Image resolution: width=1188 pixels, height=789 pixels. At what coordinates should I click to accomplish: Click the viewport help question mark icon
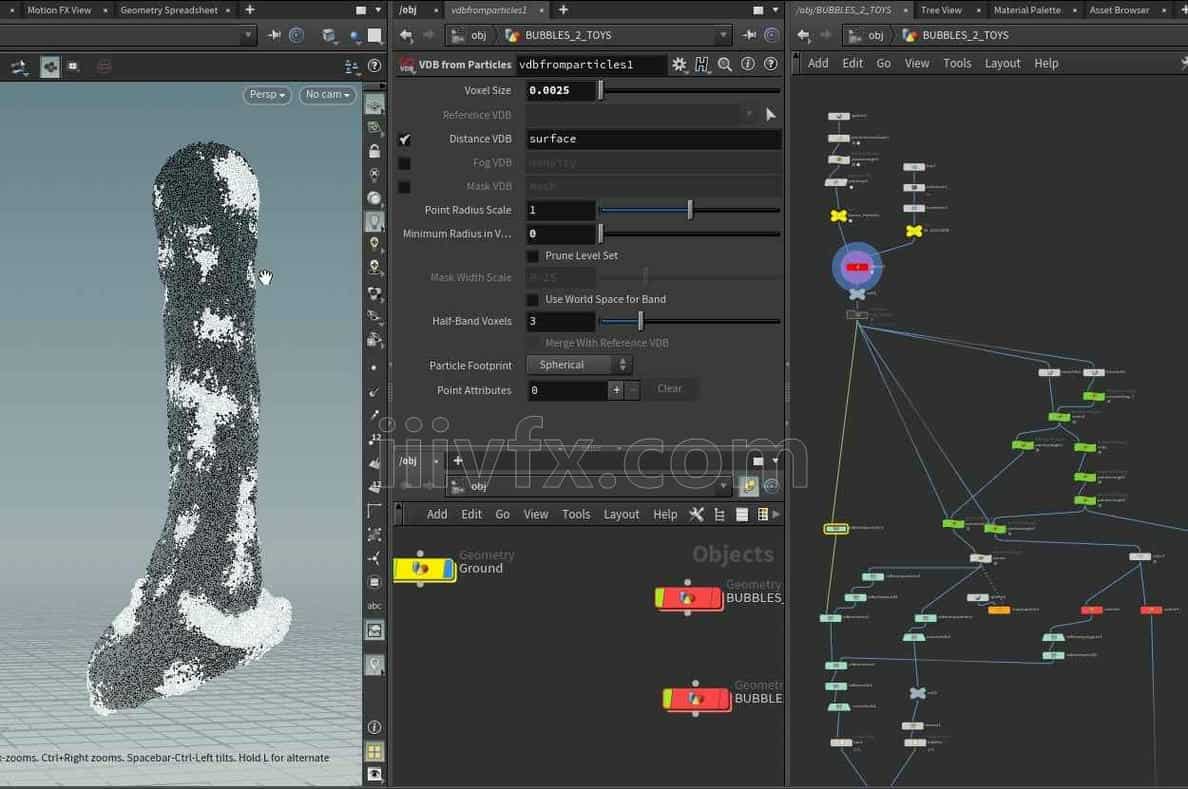(x=375, y=66)
